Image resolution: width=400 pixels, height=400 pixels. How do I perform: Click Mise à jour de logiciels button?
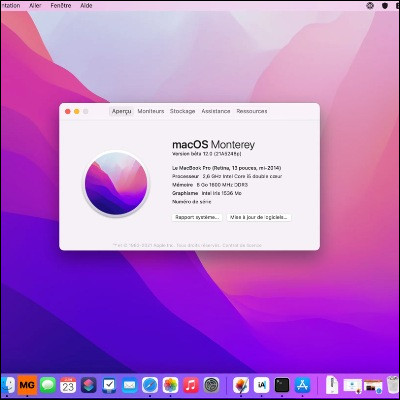point(259,217)
